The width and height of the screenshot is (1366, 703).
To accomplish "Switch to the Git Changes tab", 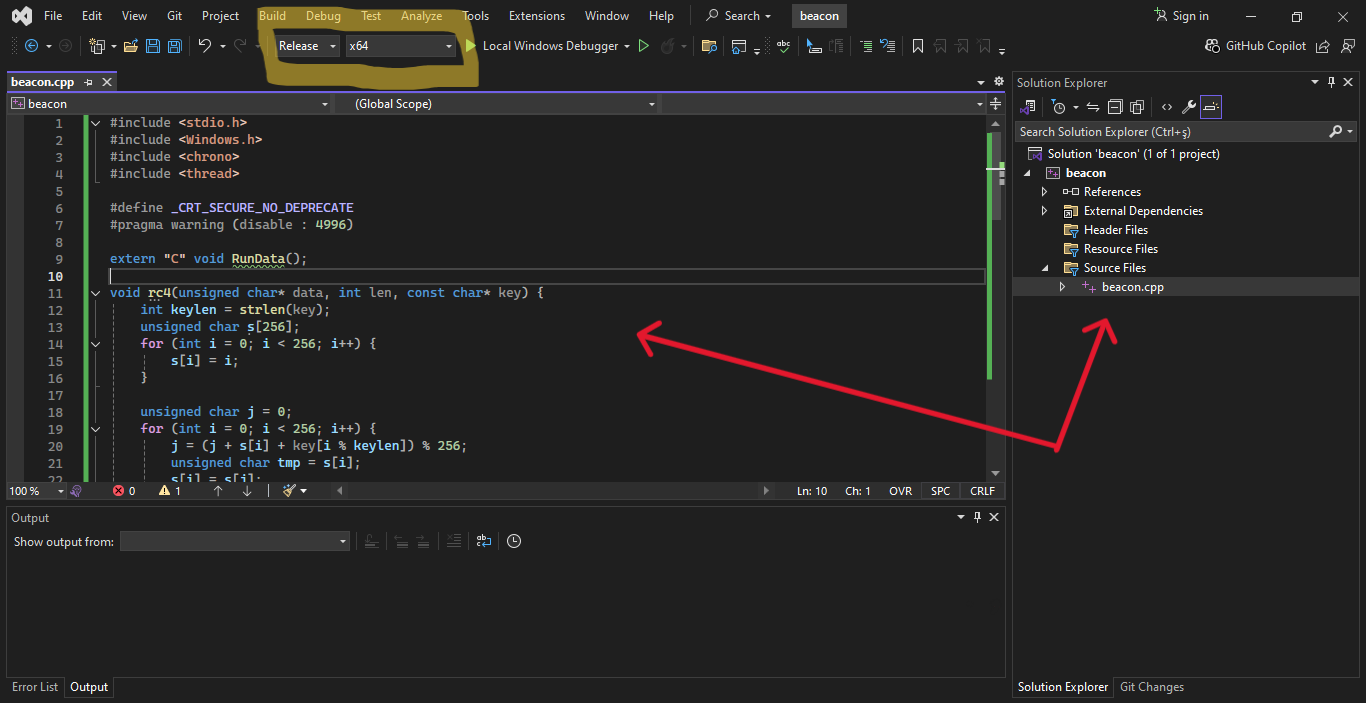I will pyautogui.click(x=1152, y=687).
